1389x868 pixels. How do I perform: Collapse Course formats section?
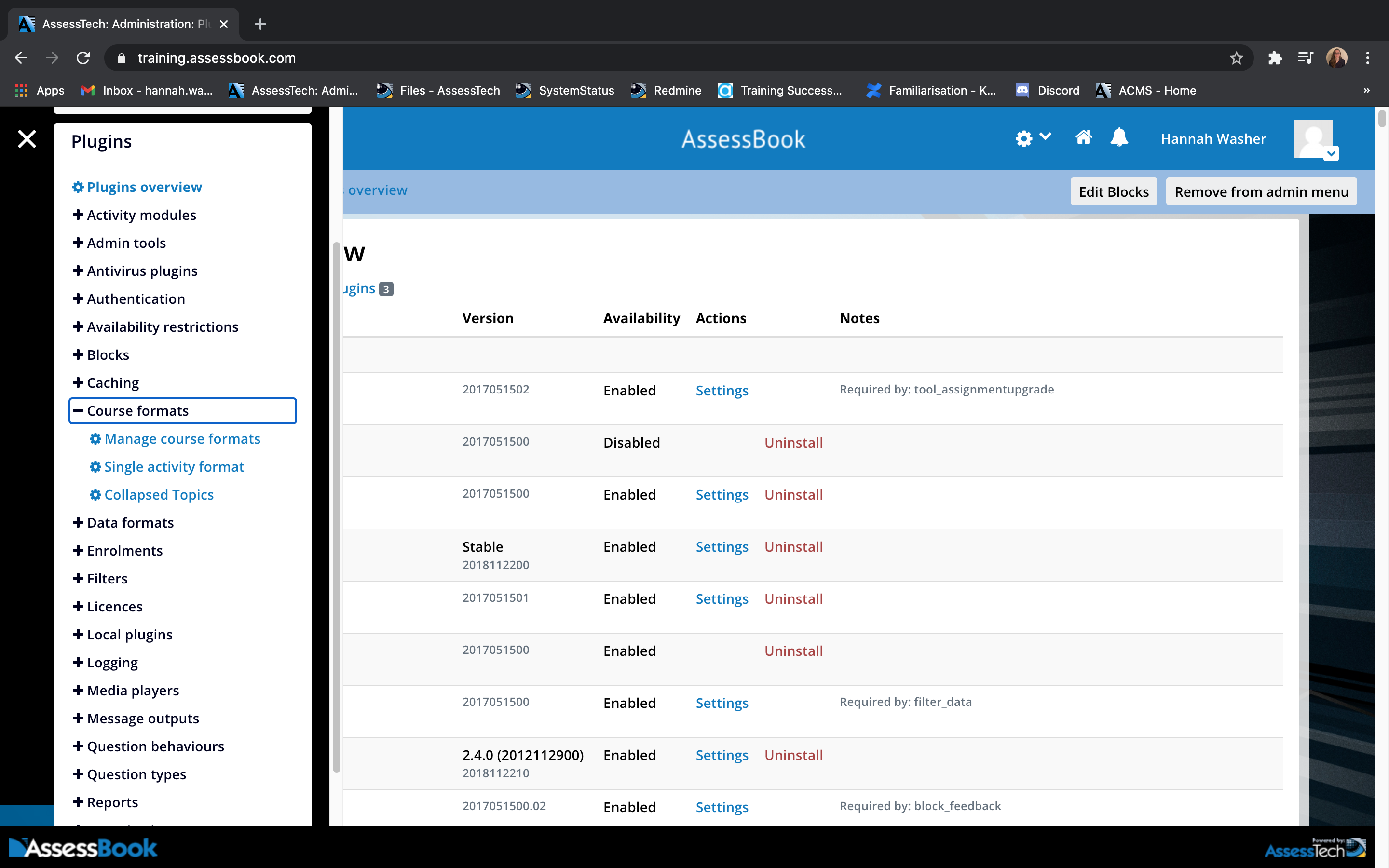click(182, 411)
